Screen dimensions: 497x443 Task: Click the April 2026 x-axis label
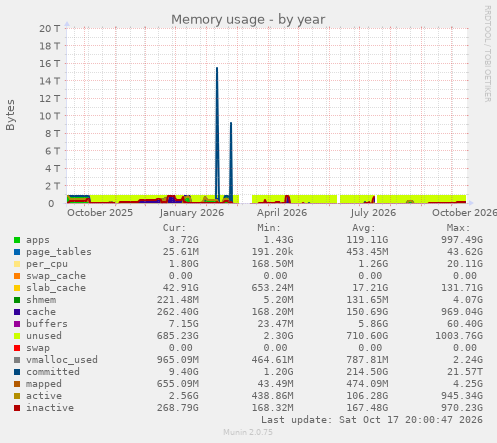point(282,213)
